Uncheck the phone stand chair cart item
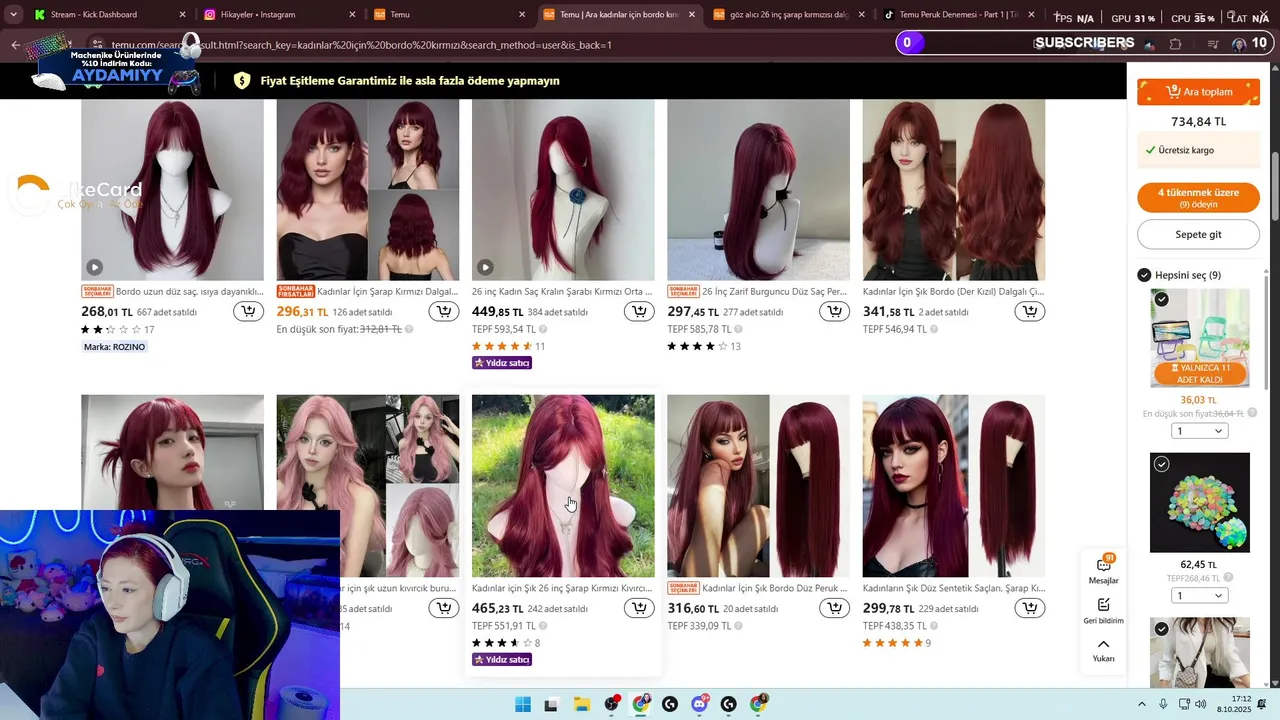 1161,300
